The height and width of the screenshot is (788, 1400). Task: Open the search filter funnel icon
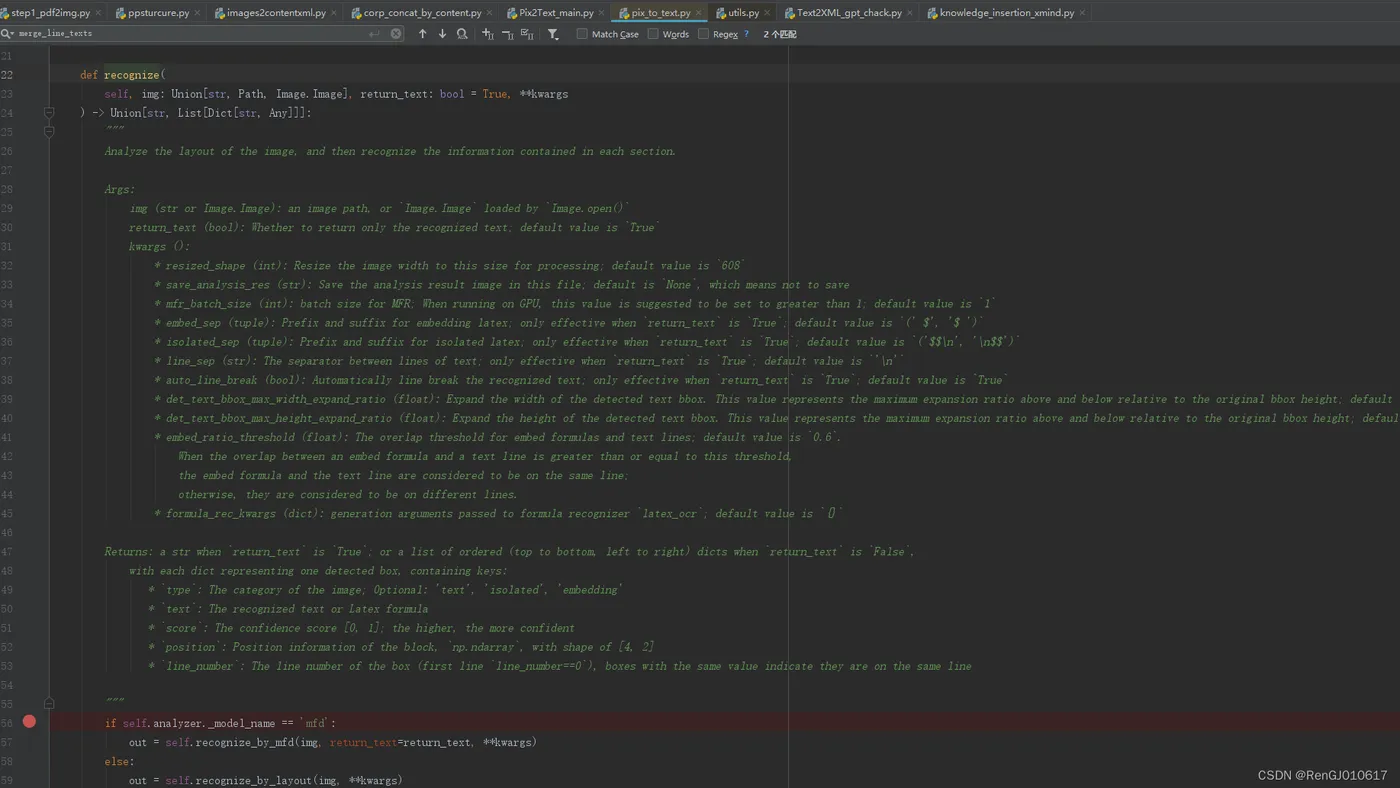point(553,34)
